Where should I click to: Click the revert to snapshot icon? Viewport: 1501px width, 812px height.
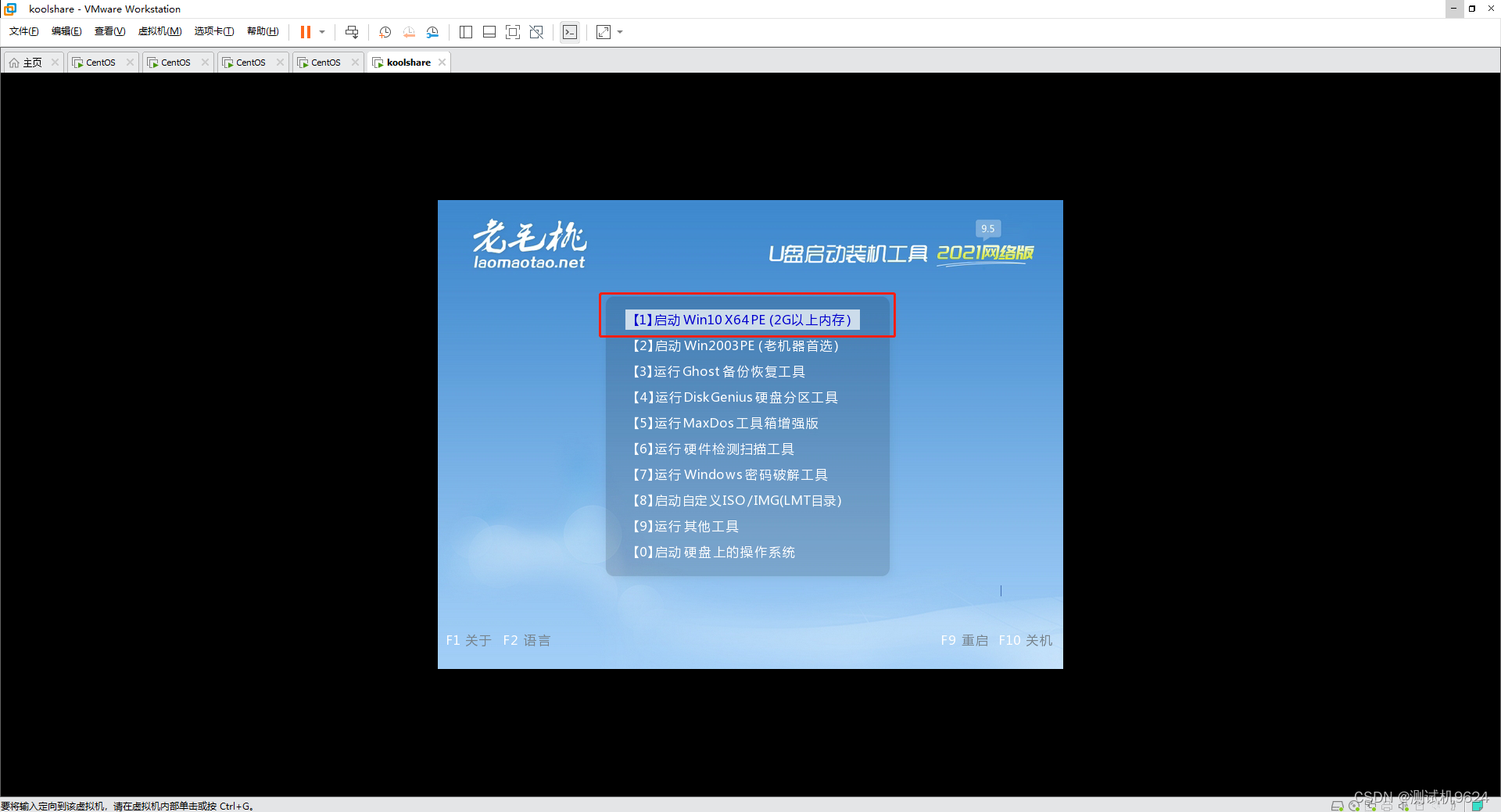point(409,32)
